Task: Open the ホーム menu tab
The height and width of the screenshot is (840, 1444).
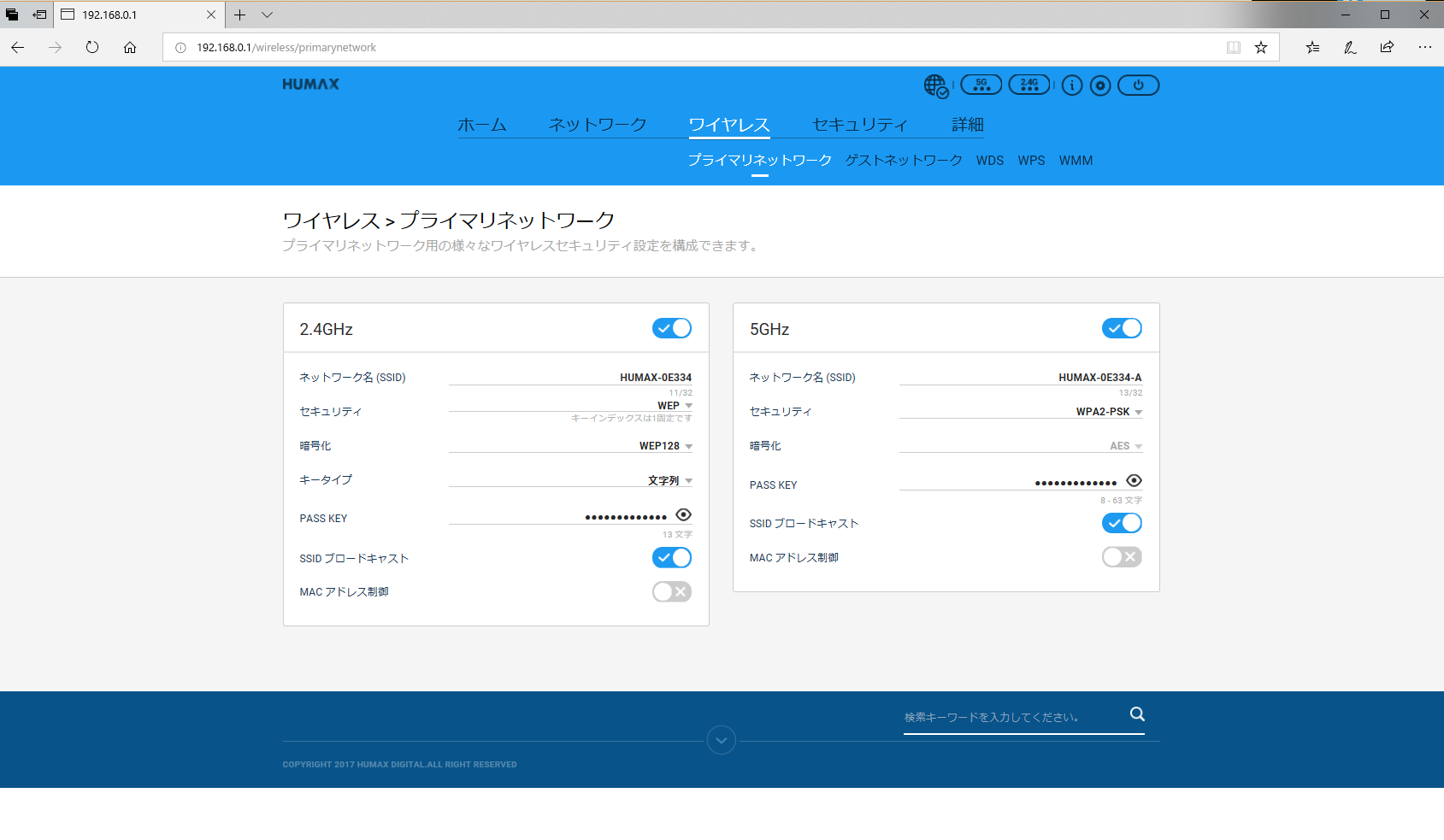Action: (x=482, y=125)
